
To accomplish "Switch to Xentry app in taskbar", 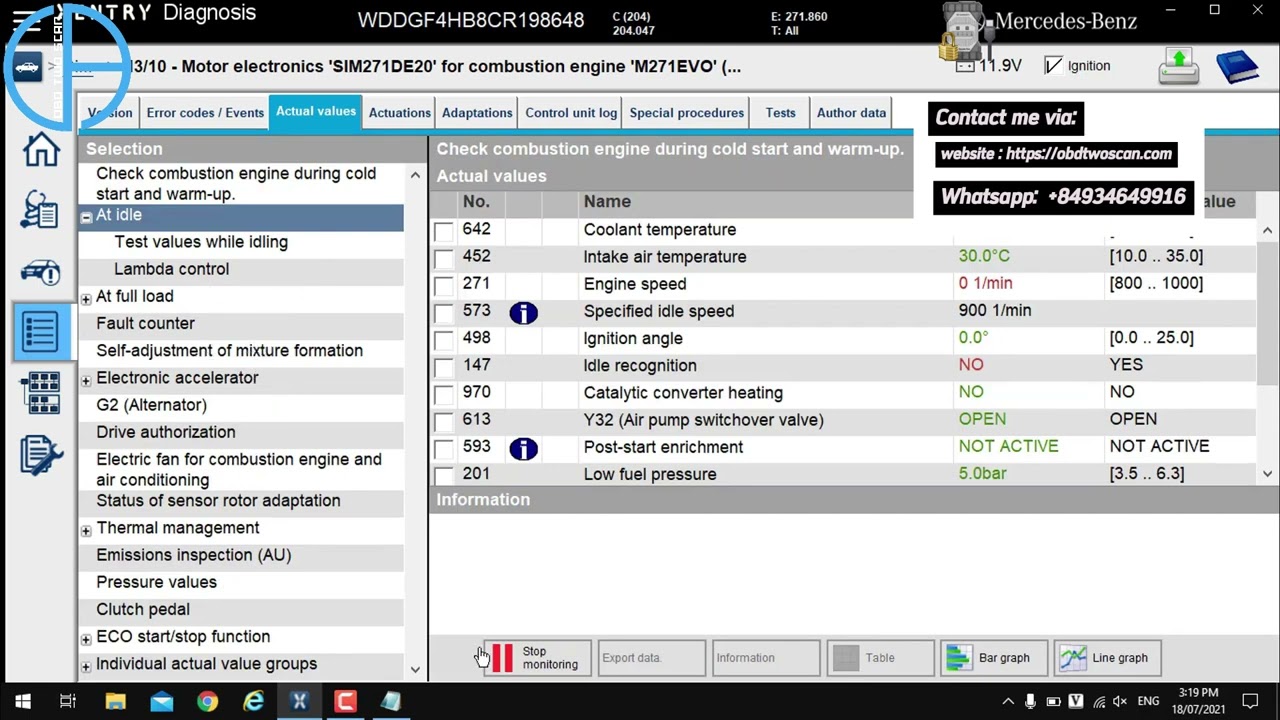I will pos(299,702).
